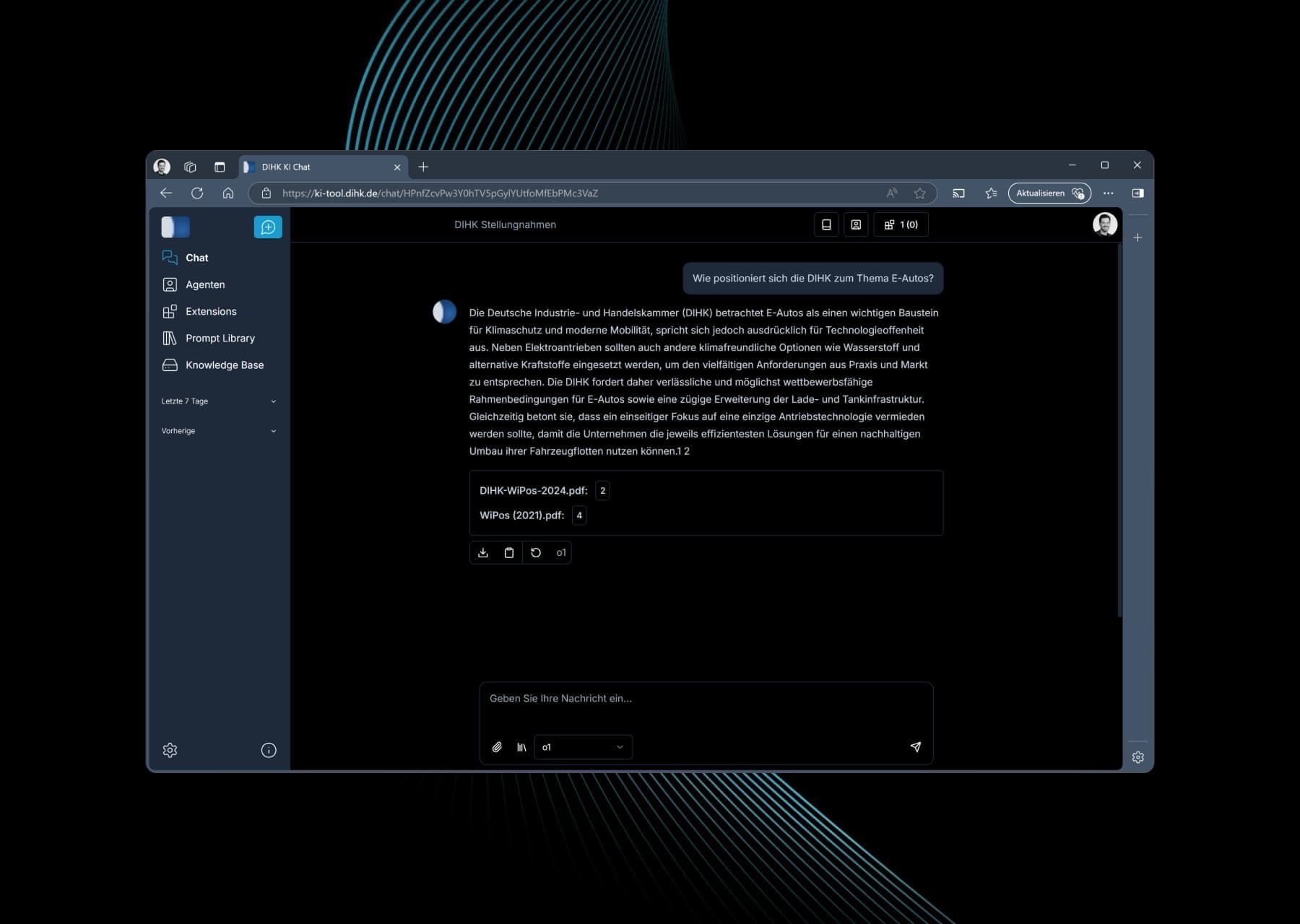Open the o1 model dropdown
Viewport: 1300px width, 924px height.
[584, 747]
